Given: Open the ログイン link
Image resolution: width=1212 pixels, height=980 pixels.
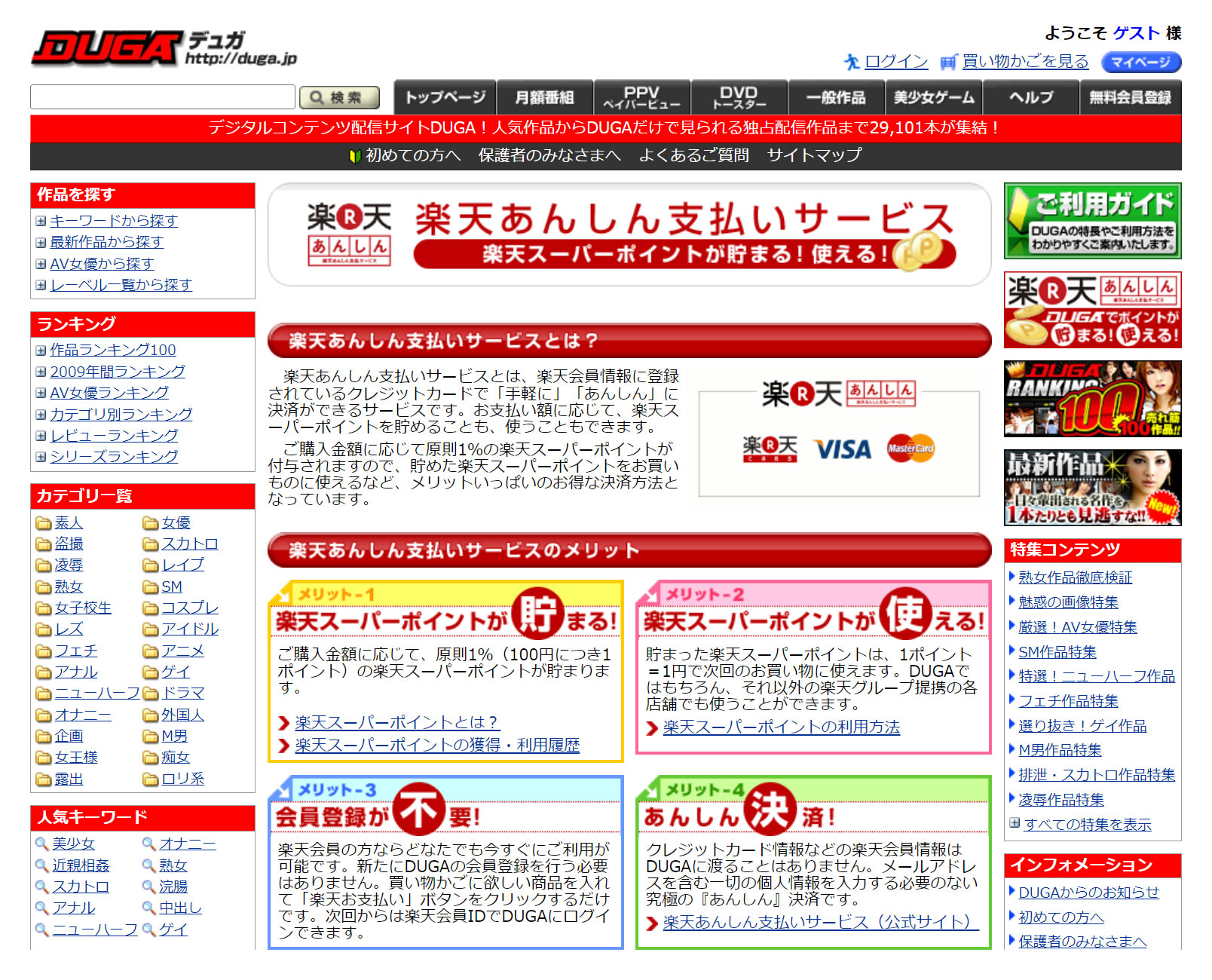Looking at the screenshot, I should pos(896,62).
